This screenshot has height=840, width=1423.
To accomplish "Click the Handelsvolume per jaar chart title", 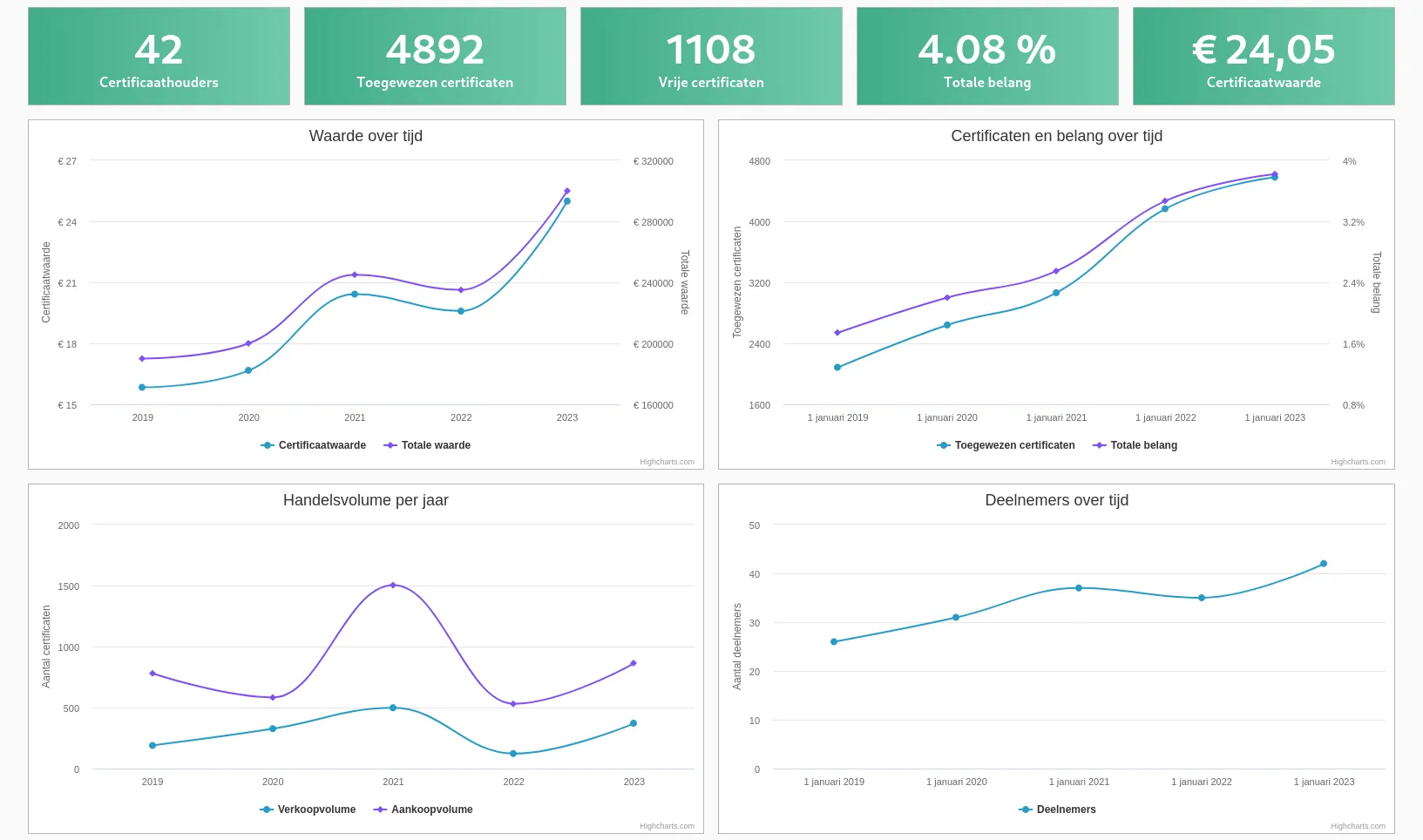I will tap(365, 500).
